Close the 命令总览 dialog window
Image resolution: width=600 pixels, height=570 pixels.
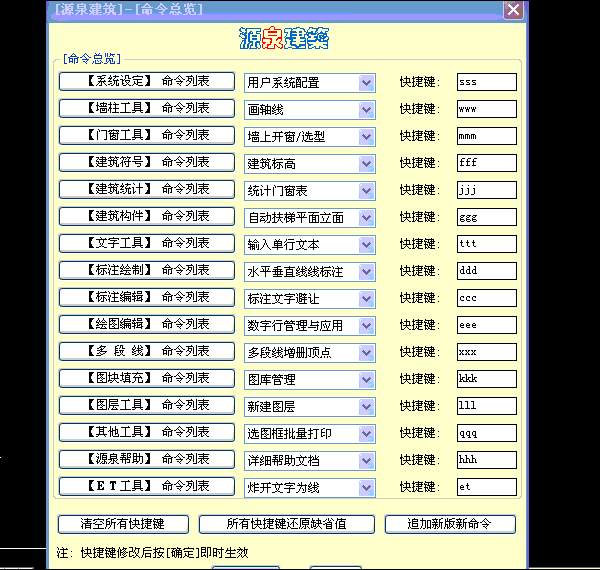pos(512,10)
